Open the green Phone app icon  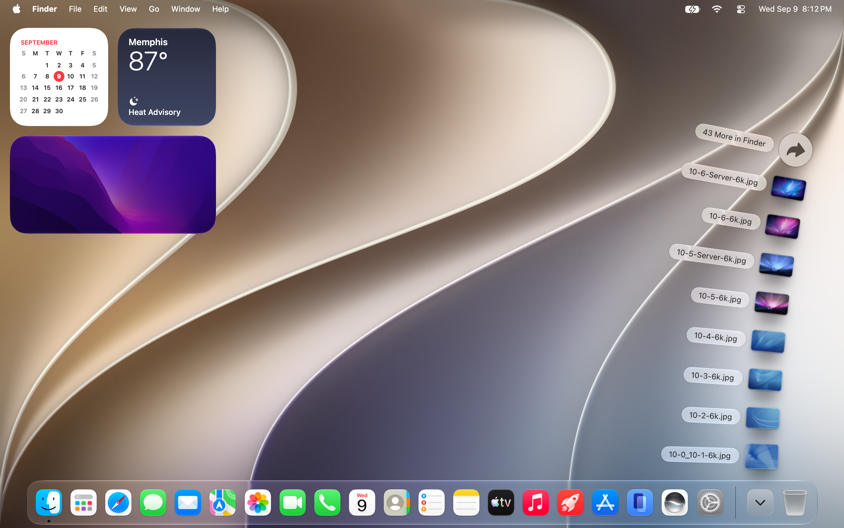point(327,503)
